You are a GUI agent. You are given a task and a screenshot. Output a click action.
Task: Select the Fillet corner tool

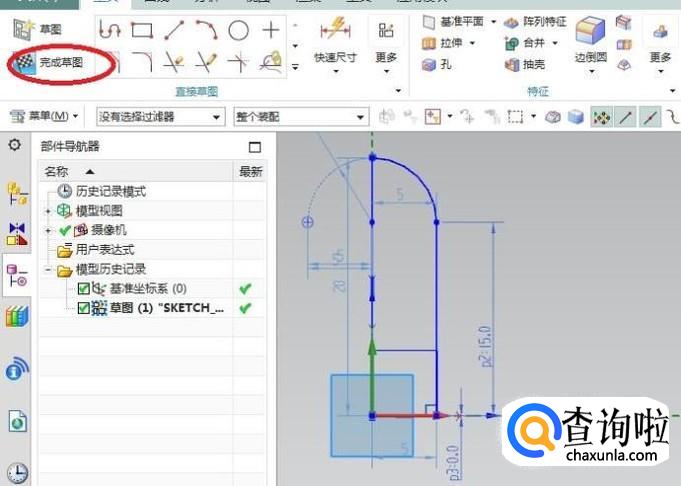click(142, 62)
